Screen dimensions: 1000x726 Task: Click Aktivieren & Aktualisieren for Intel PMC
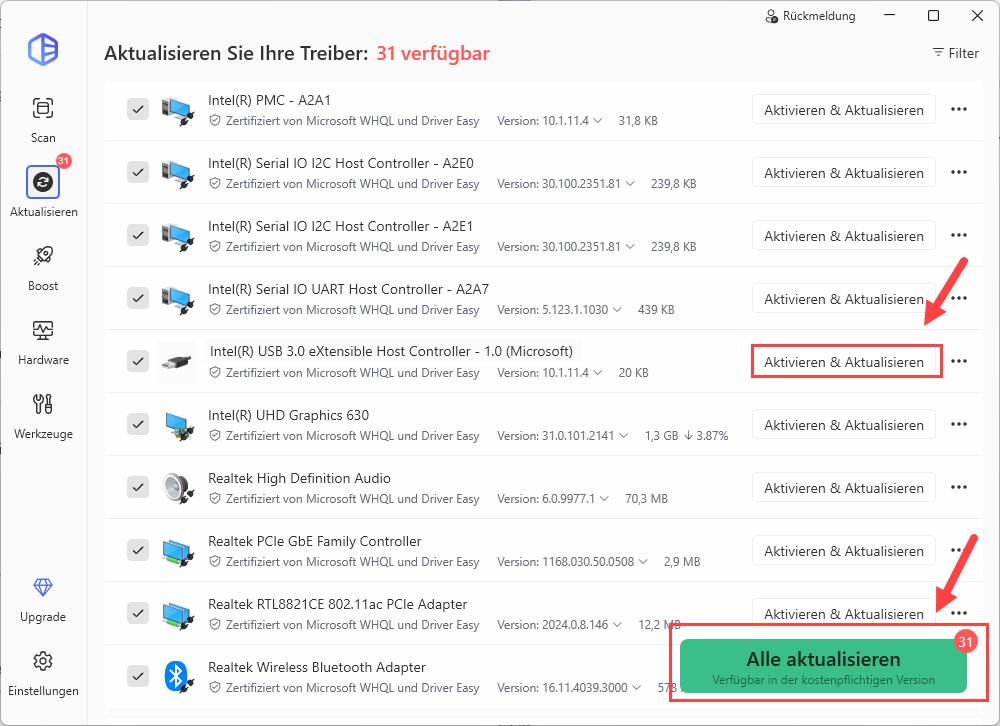pyautogui.click(x=844, y=110)
